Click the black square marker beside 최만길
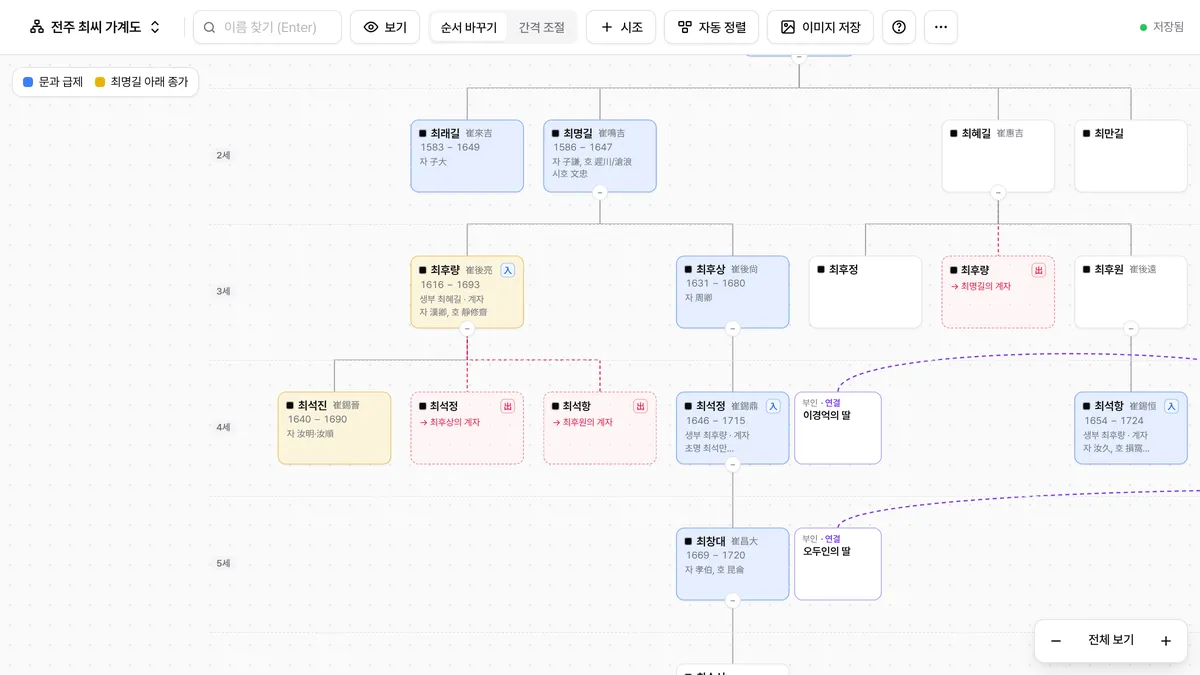Screen dimensions: 1200x675 (1087, 133)
